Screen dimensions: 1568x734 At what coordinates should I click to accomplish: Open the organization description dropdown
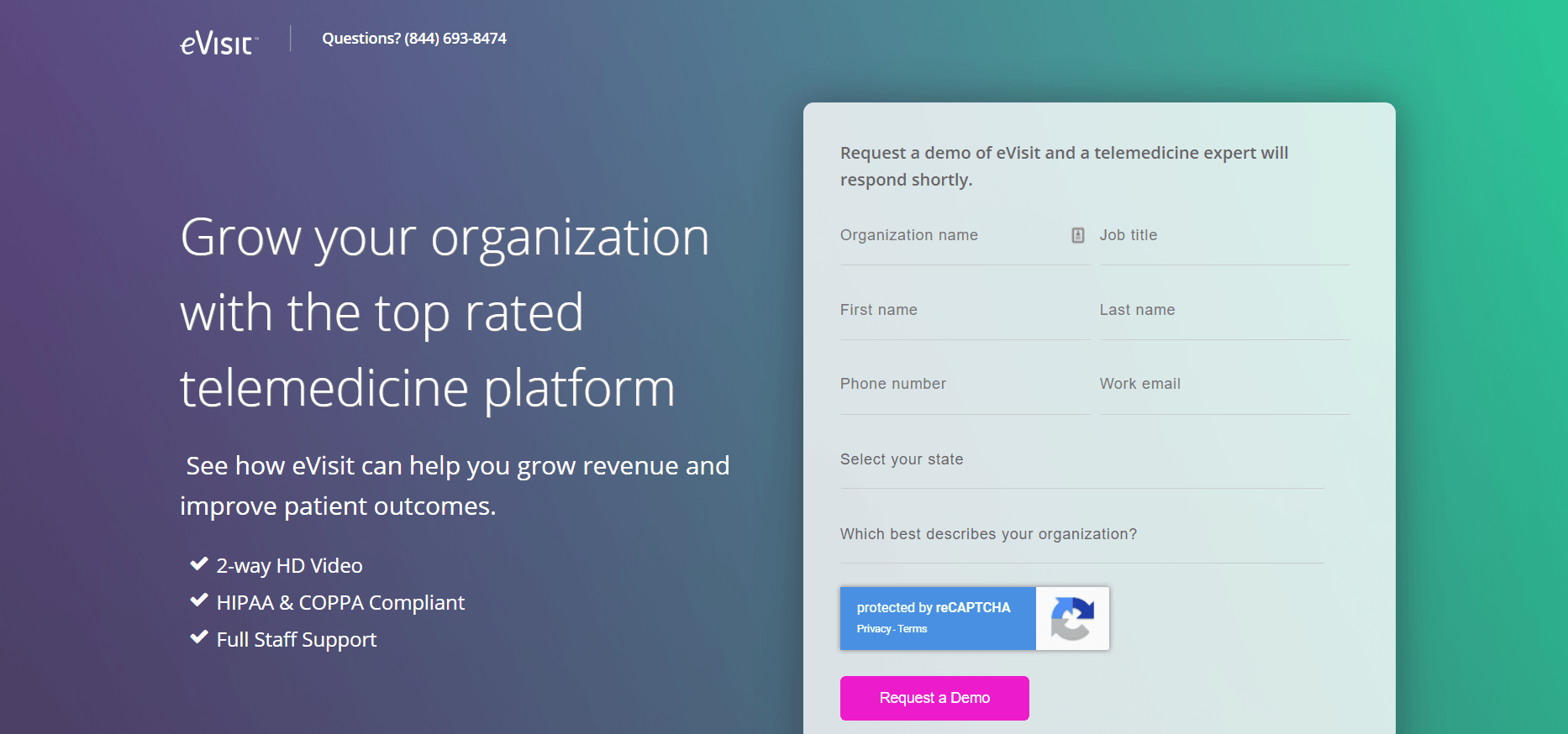click(x=1082, y=535)
